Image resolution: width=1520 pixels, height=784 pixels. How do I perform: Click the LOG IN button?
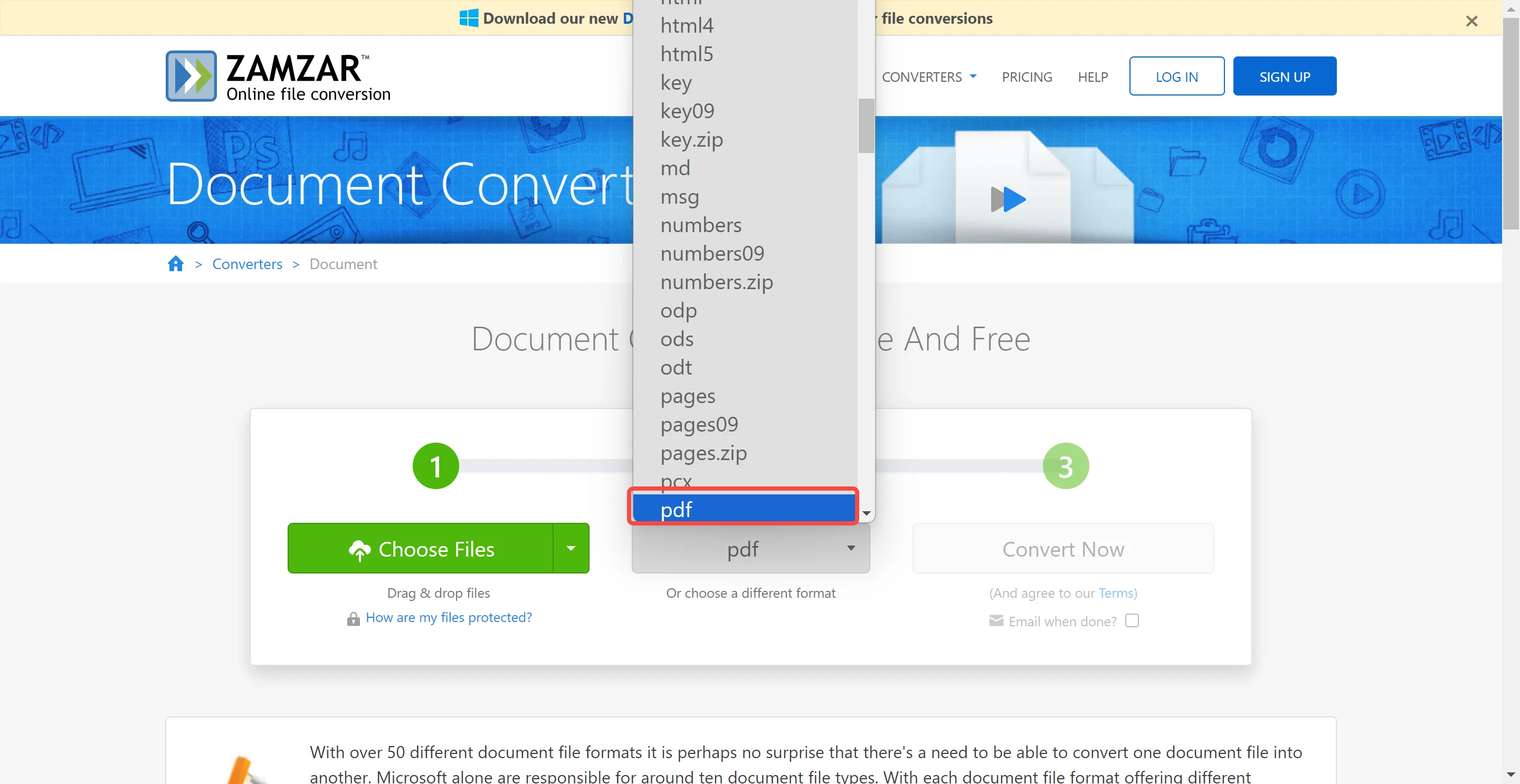click(x=1177, y=77)
